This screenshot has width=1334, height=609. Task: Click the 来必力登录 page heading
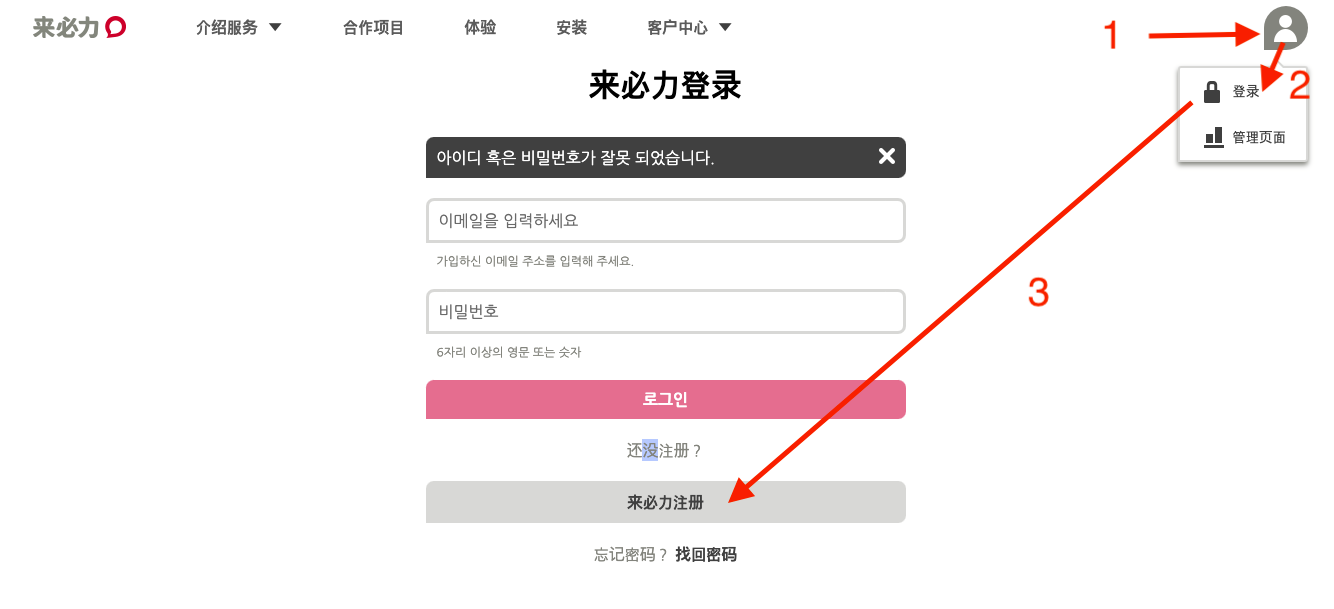pyautogui.click(x=665, y=86)
